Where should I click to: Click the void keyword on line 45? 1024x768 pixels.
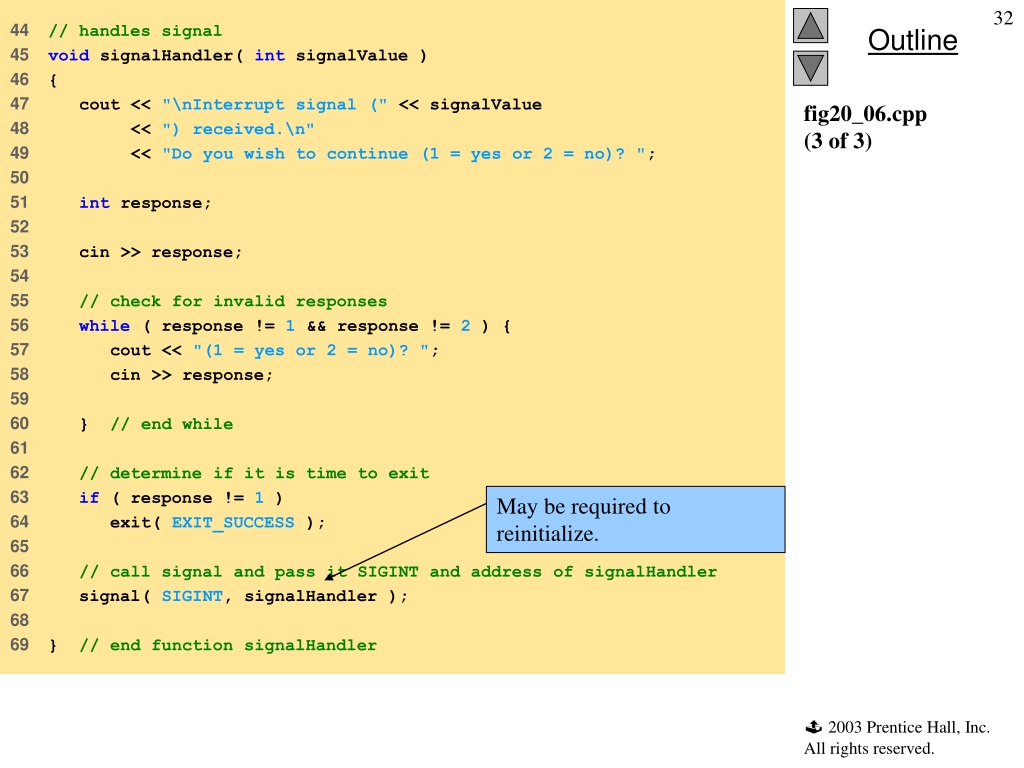(x=69, y=56)
